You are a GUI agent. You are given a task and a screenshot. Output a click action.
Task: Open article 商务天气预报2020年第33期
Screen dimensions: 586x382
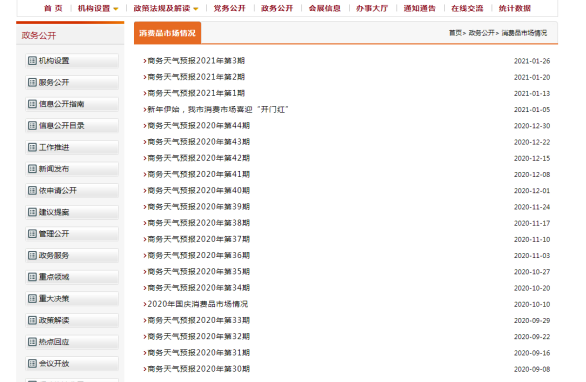click(x=198, y=320)
